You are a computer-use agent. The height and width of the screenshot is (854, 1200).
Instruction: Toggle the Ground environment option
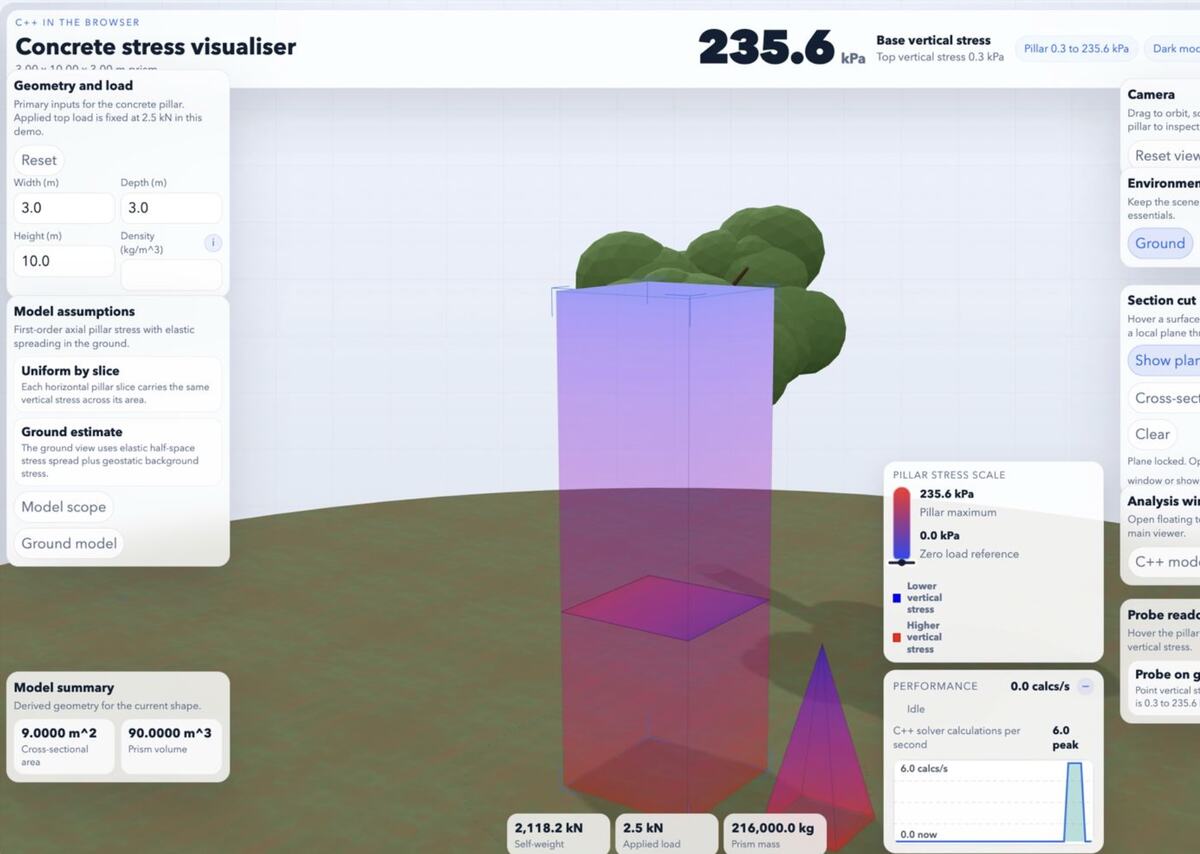[x=1159, y=243]
